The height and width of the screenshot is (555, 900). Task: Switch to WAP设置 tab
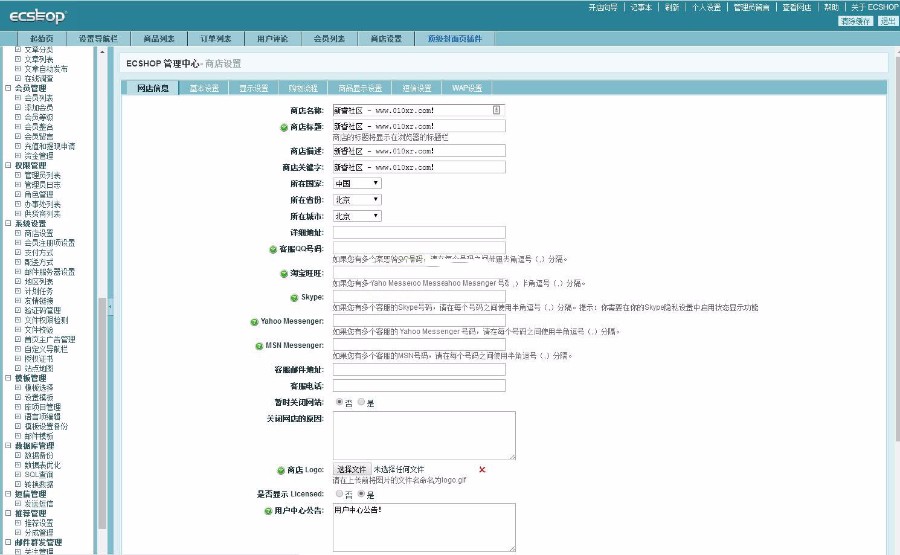coord(467,88)
